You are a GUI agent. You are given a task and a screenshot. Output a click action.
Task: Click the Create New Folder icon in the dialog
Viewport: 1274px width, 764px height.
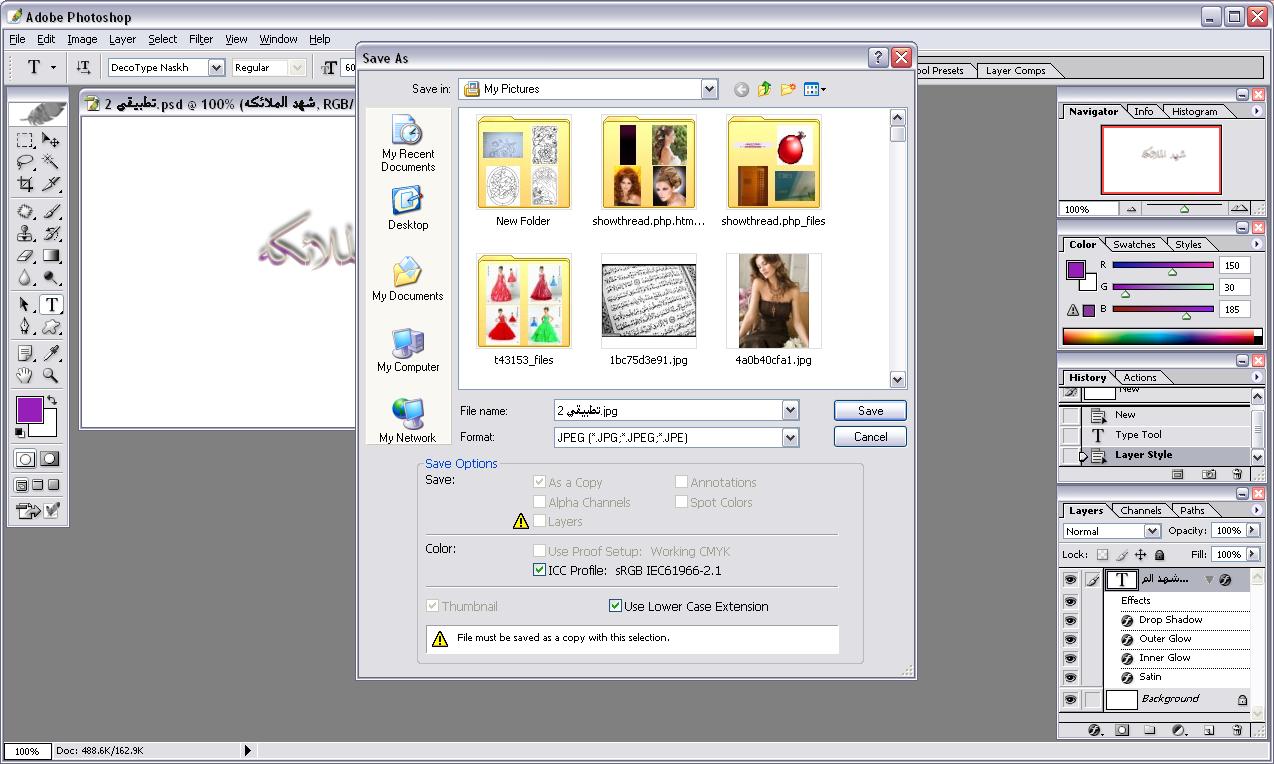(788, 89)
